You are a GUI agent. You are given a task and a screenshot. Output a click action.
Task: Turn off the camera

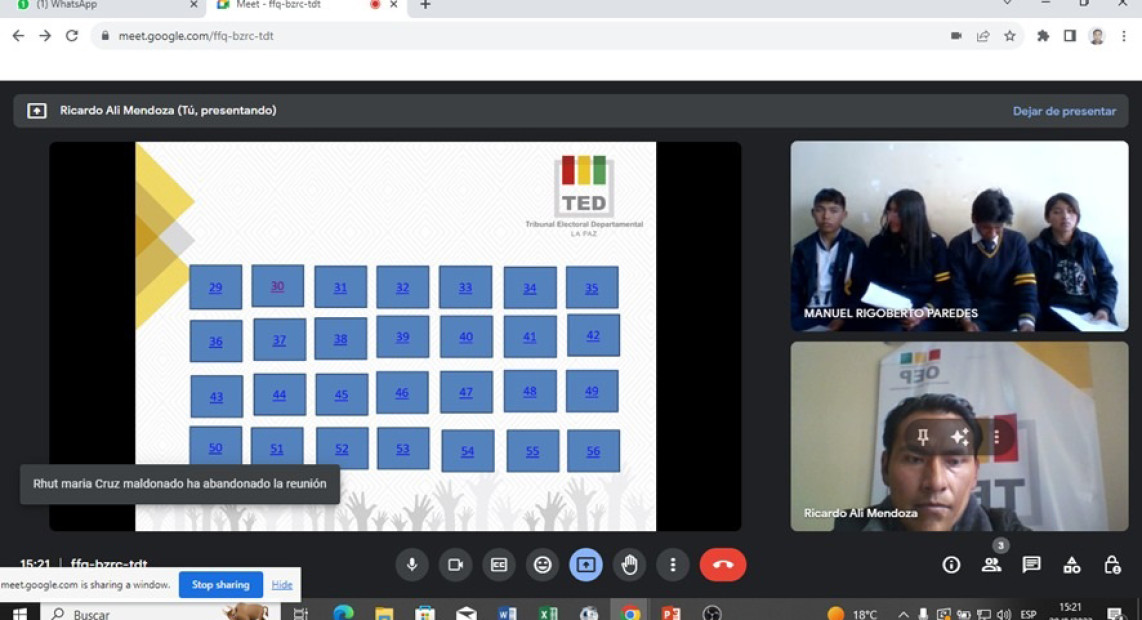(455, 564)
